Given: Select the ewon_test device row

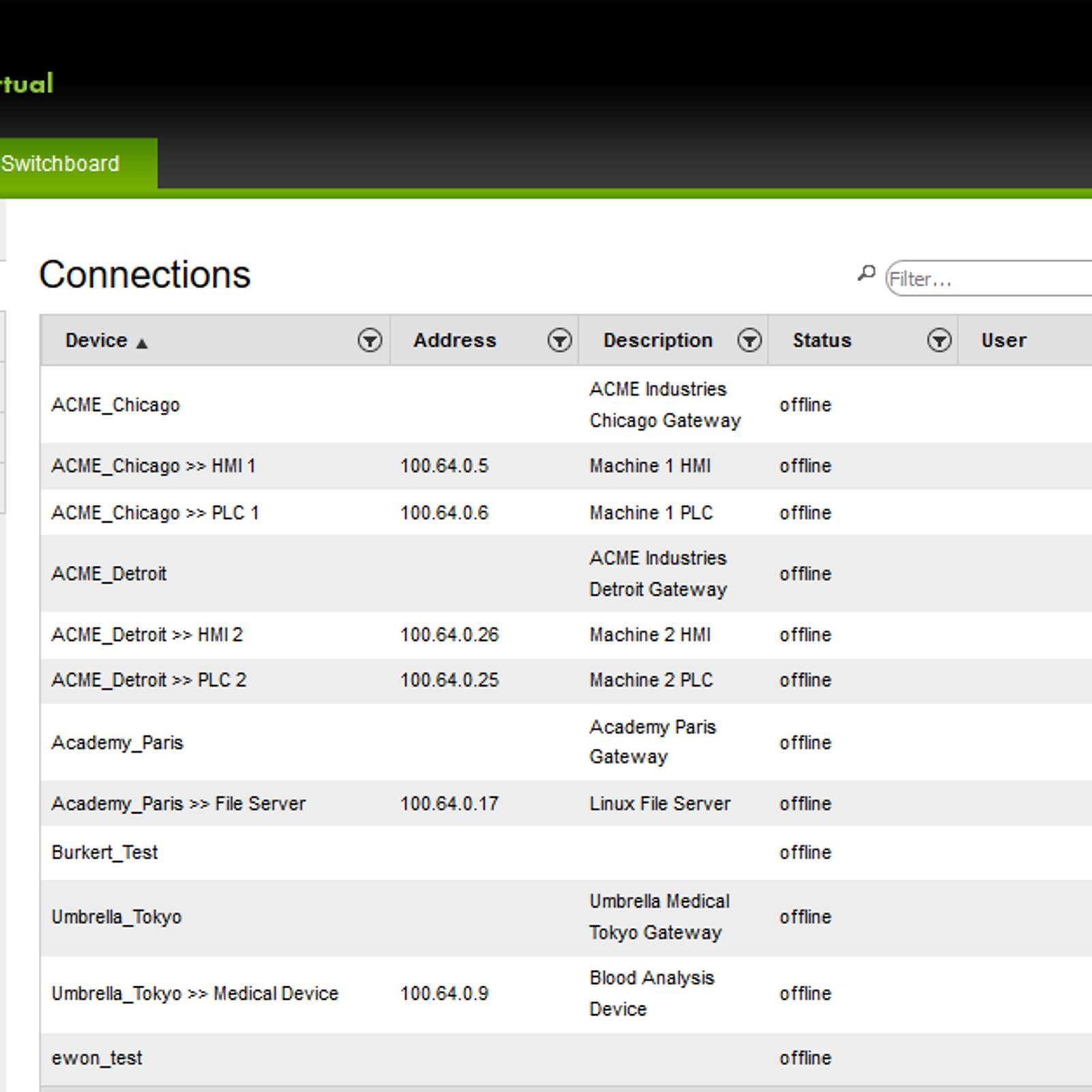Looking at the screenshot, I should (x=566, y=1058).
